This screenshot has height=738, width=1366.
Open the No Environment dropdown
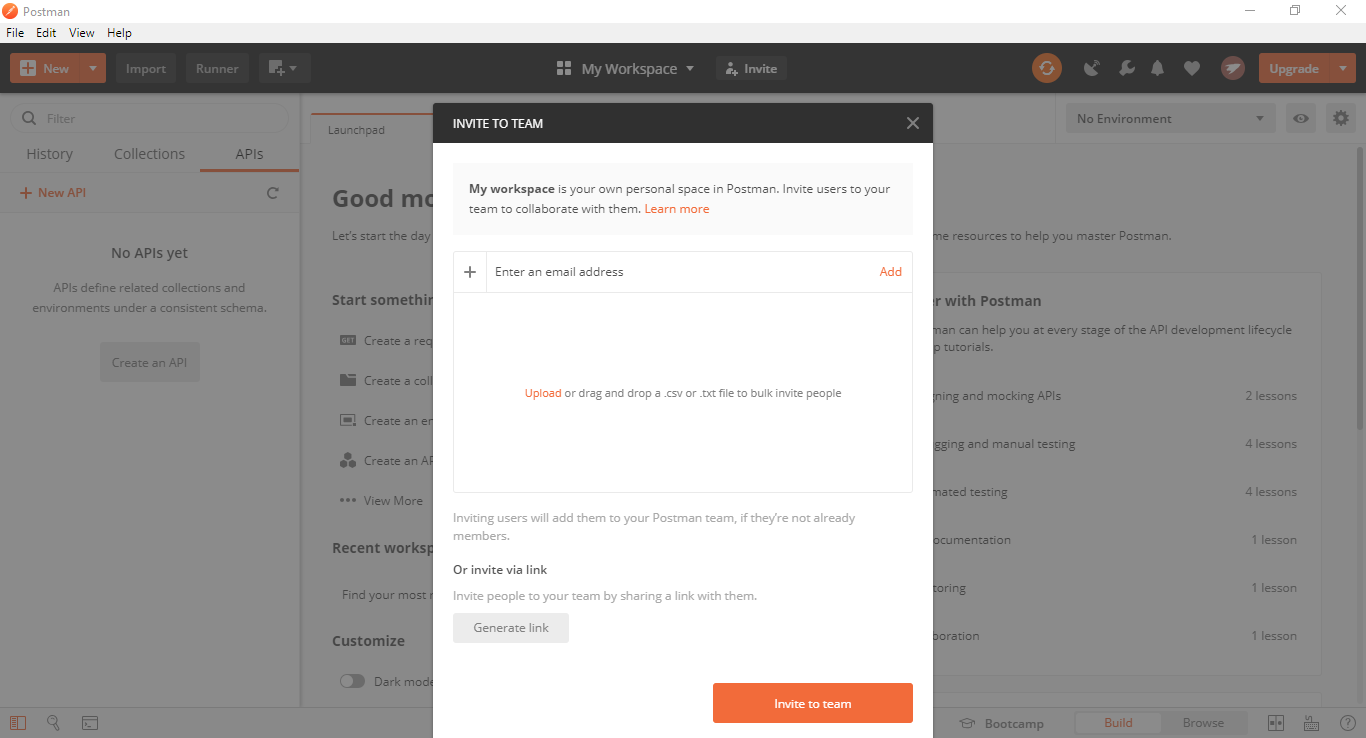(1170, 118)
